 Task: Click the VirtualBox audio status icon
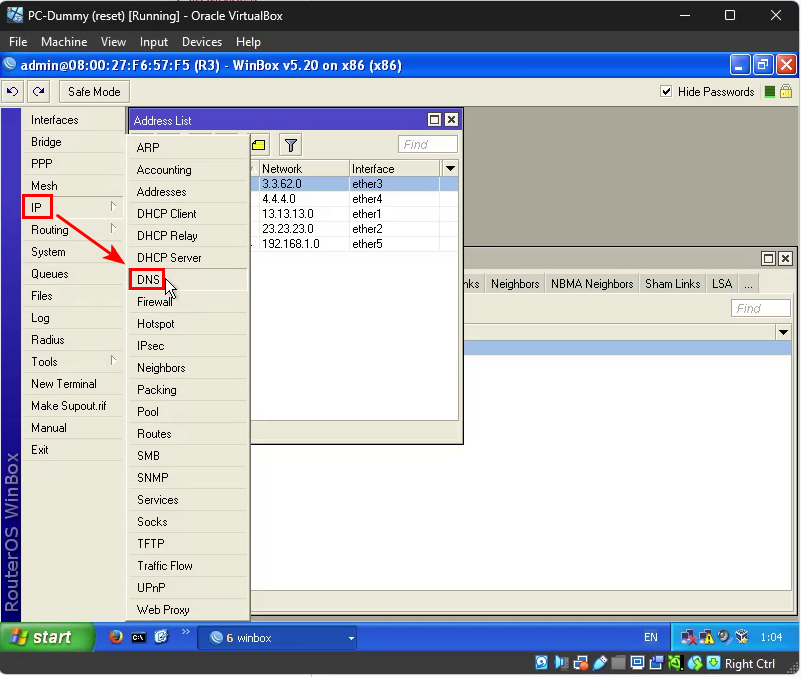coord(561,663)
